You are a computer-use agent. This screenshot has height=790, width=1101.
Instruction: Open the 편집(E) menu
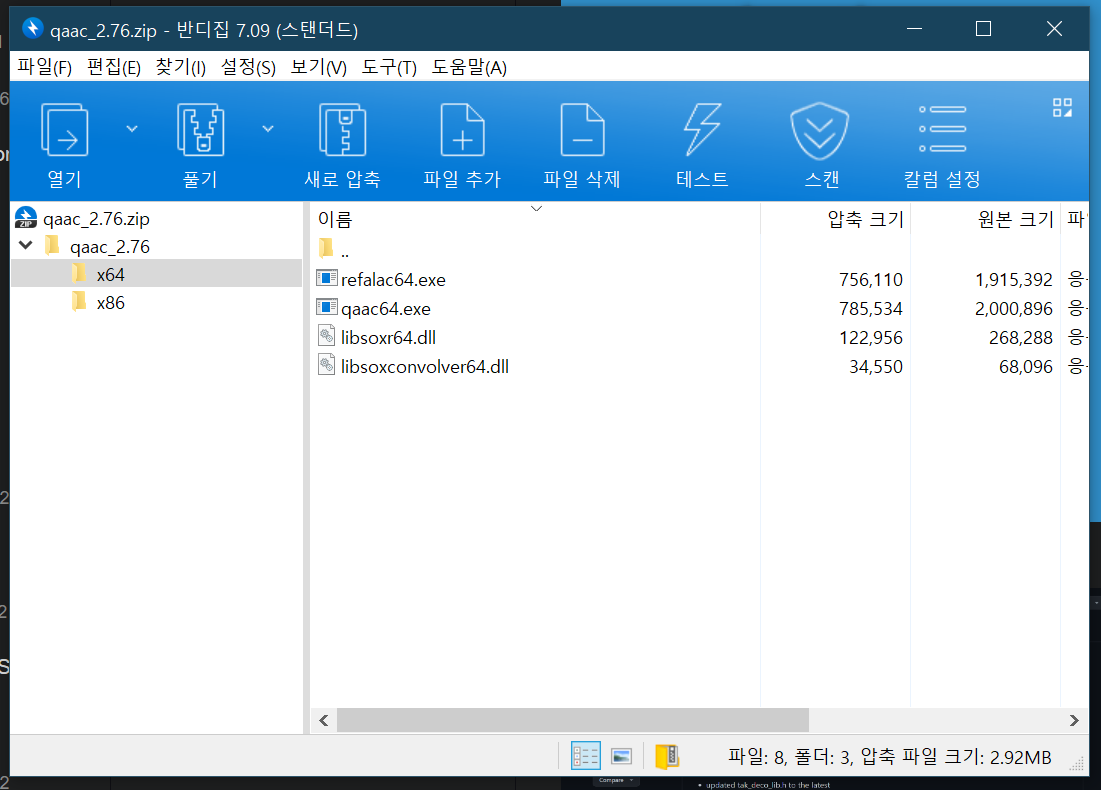click(114, 67)
